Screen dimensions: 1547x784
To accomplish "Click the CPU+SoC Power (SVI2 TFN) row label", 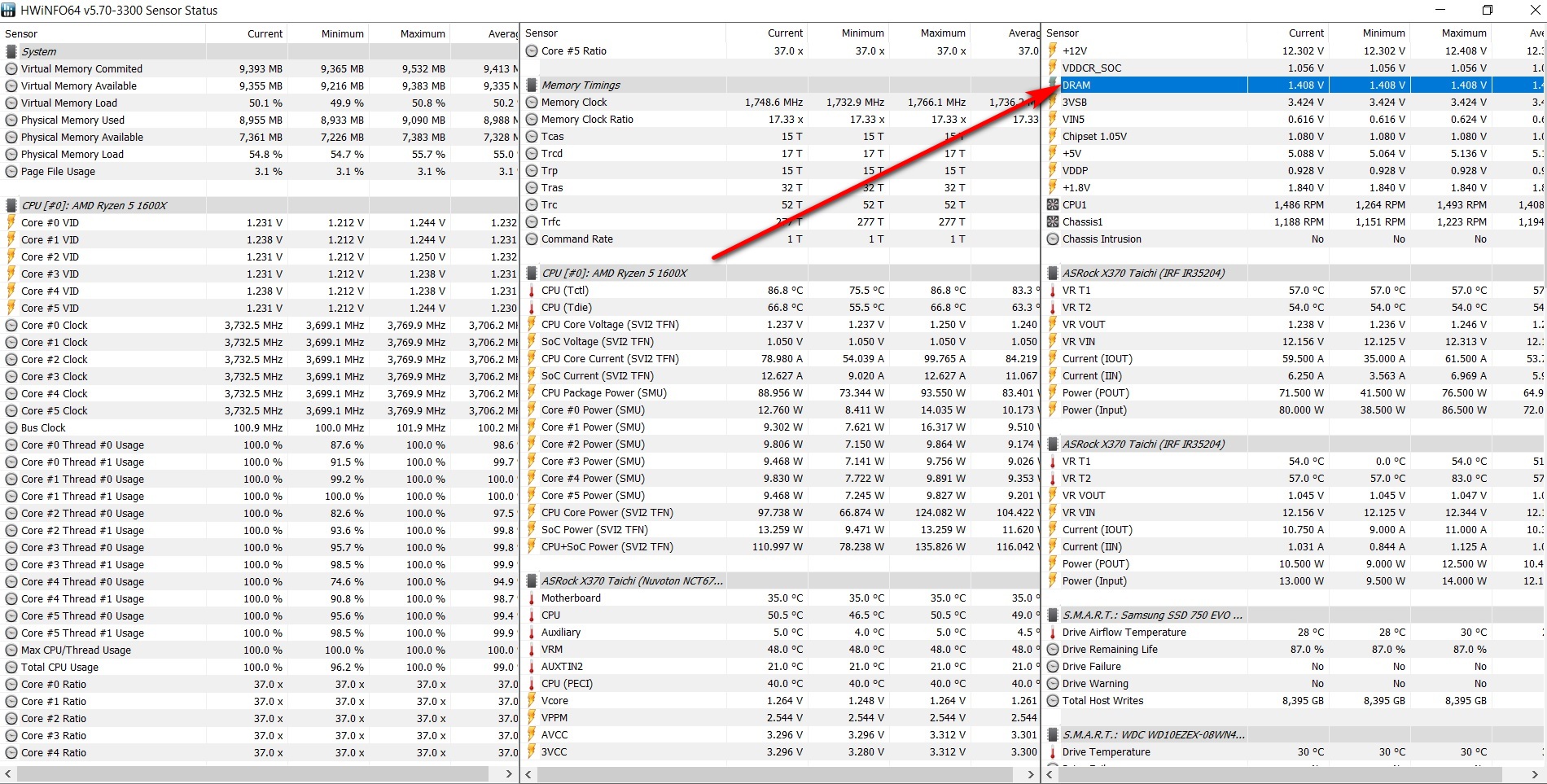I will [607, 547].
